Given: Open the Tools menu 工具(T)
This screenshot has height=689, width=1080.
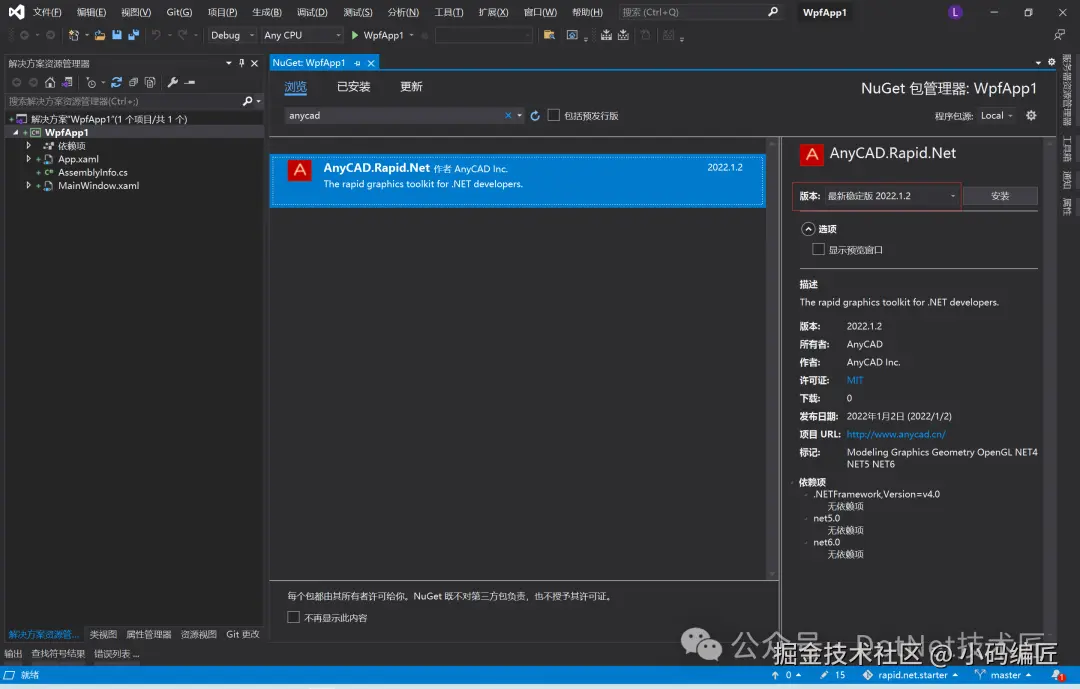Looking at the screenshot, I should pos(448,12).
